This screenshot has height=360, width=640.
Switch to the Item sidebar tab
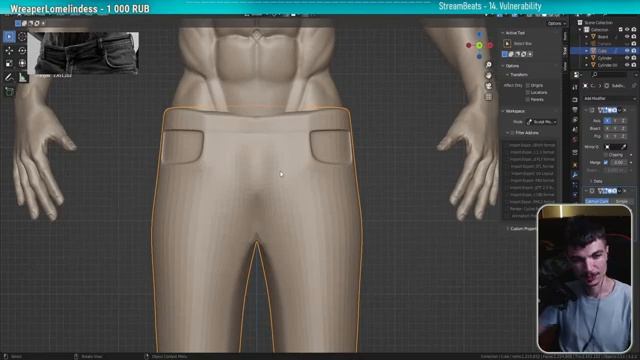pos(565,37)
